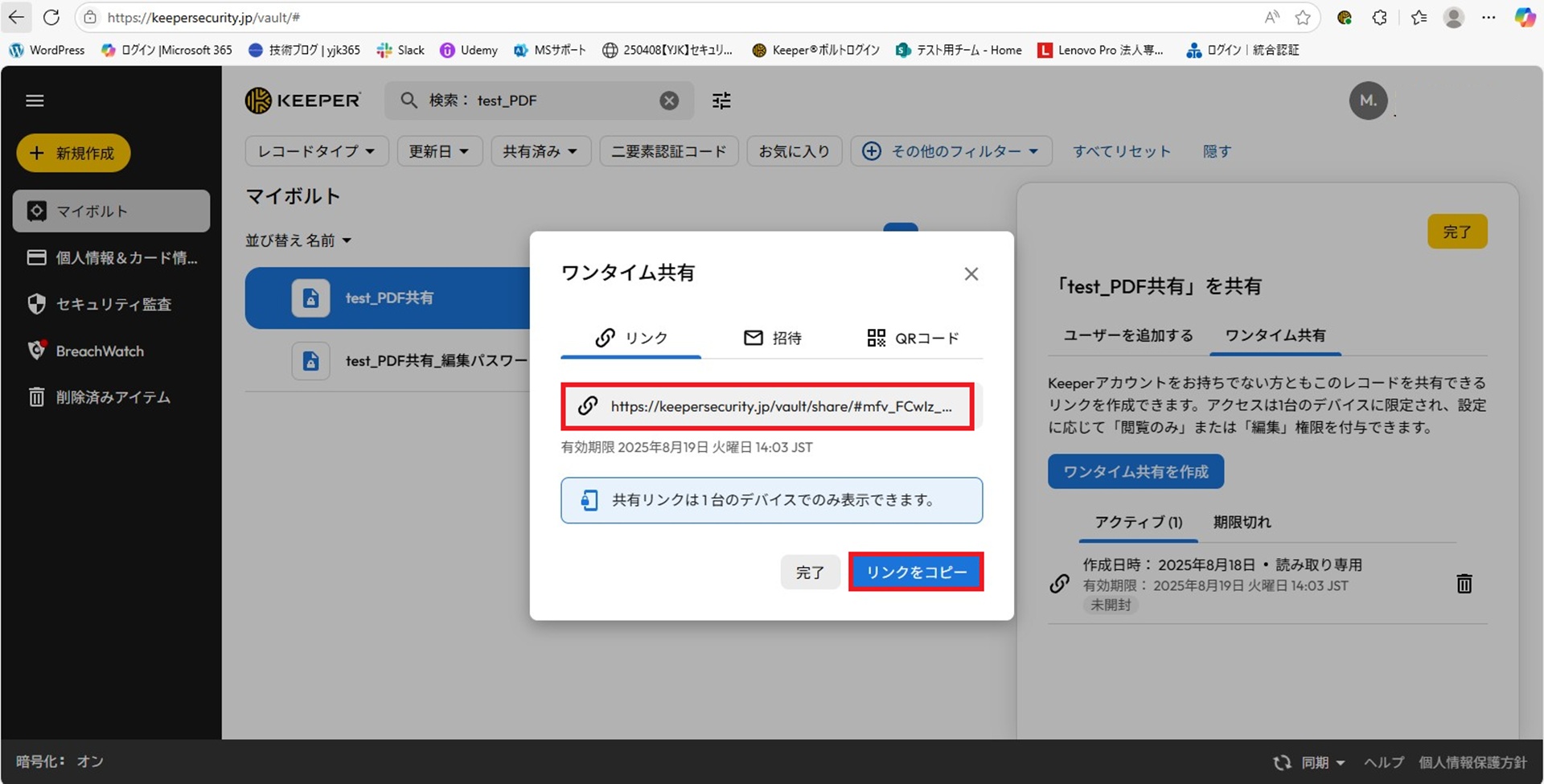This screenshot has height=784, width=1544.
Task: Clear the search field with X icon
Action: (668, 101)
